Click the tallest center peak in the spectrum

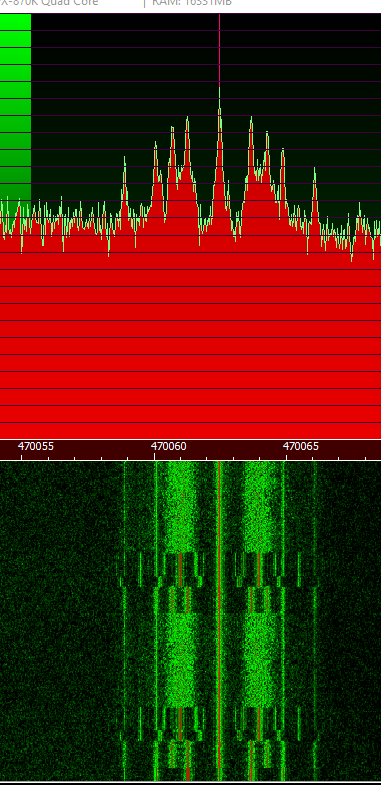tap(219, 100)
